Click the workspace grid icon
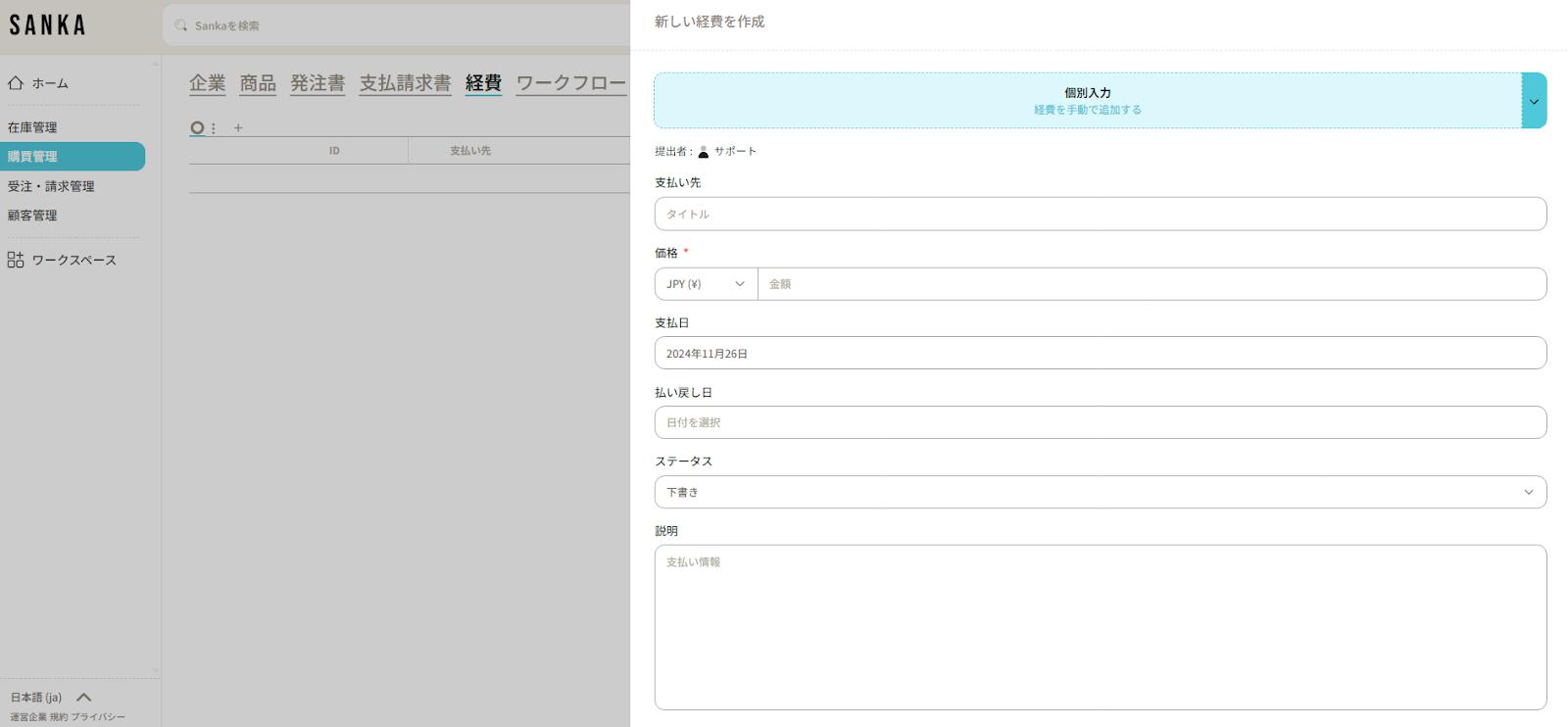Screen dimensions: 1568x727 [16, 260]
